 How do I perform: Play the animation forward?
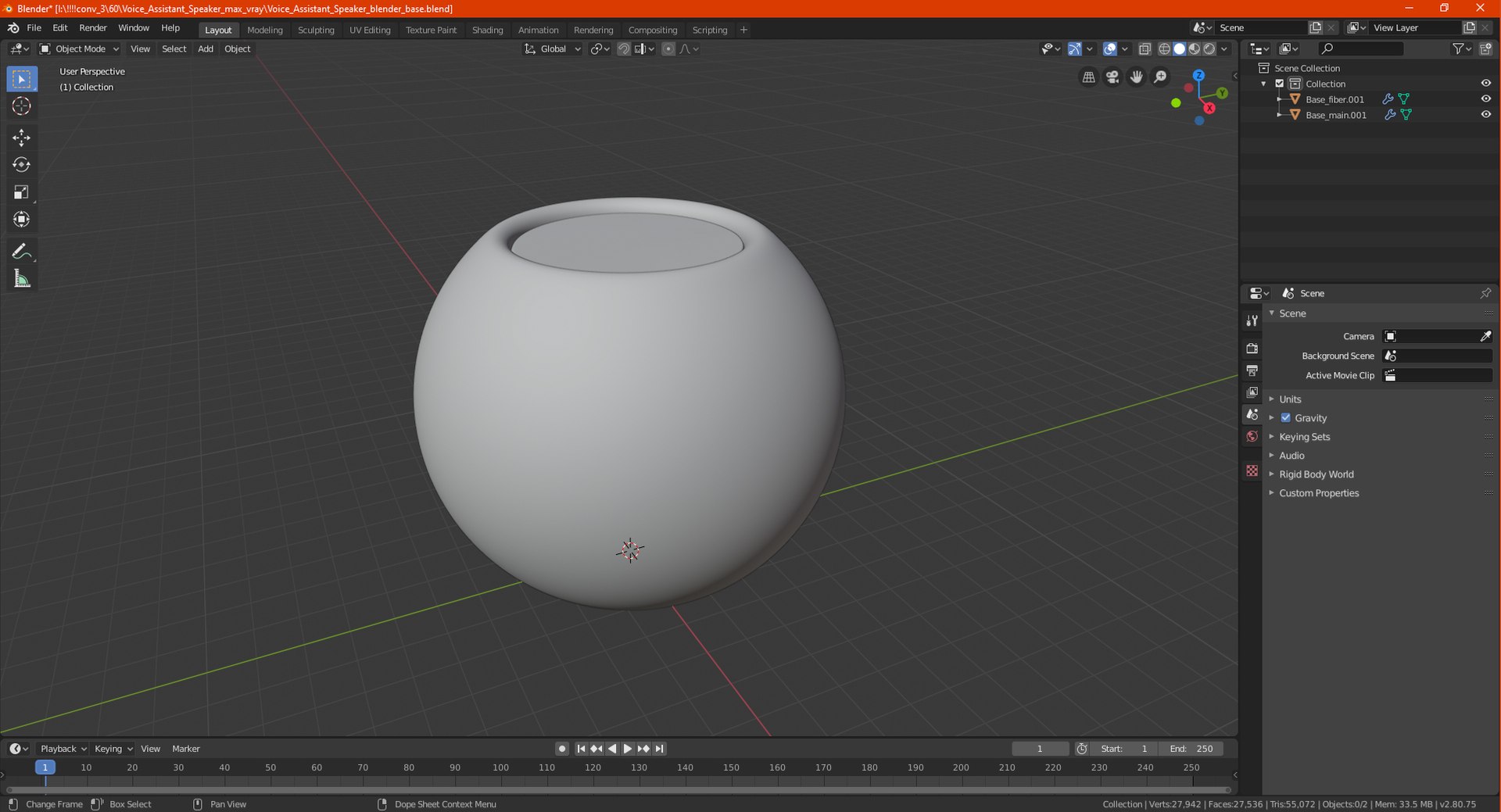pos(627,749)
